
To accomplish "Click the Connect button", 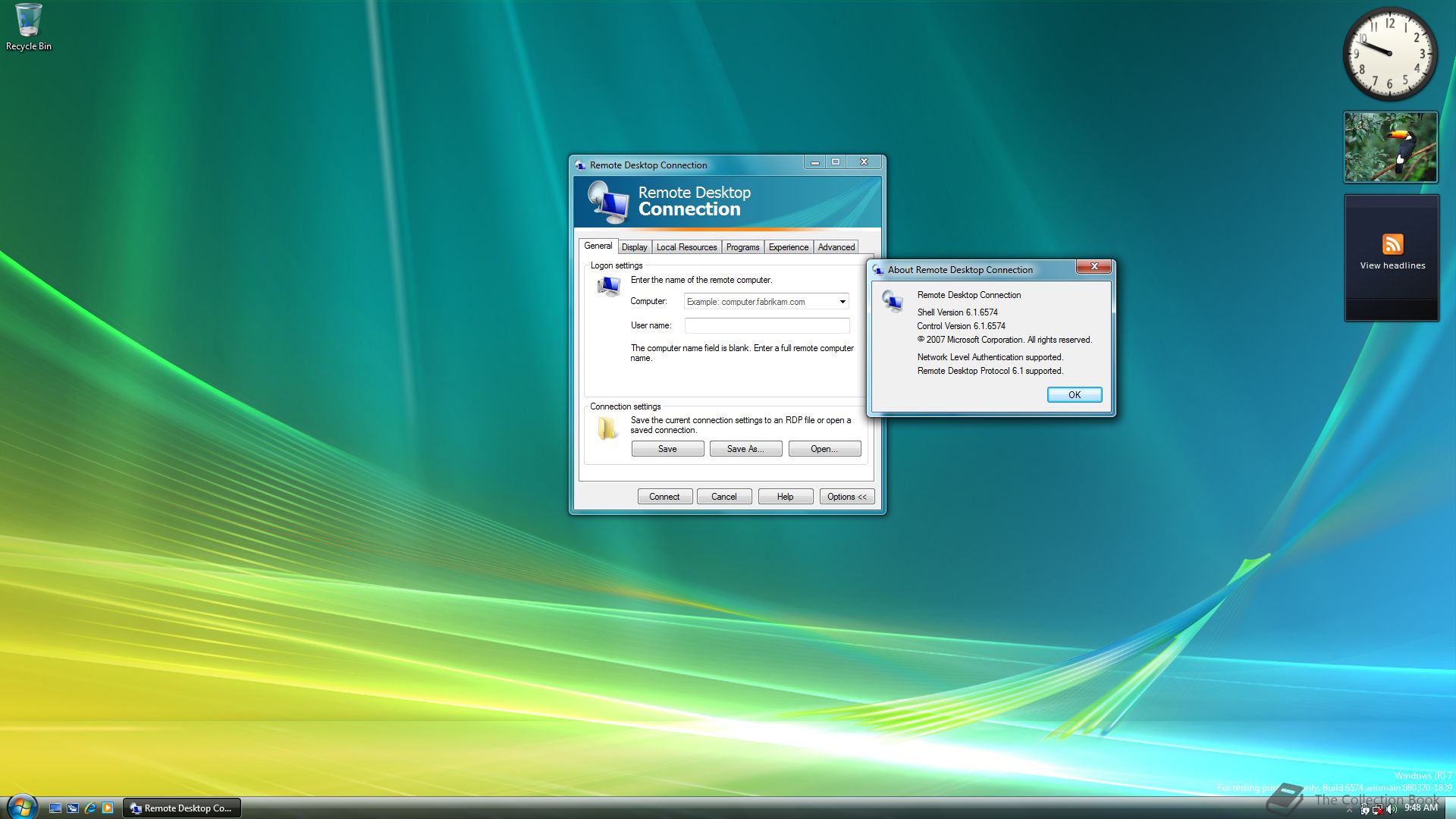I will [x=664, y=497].
